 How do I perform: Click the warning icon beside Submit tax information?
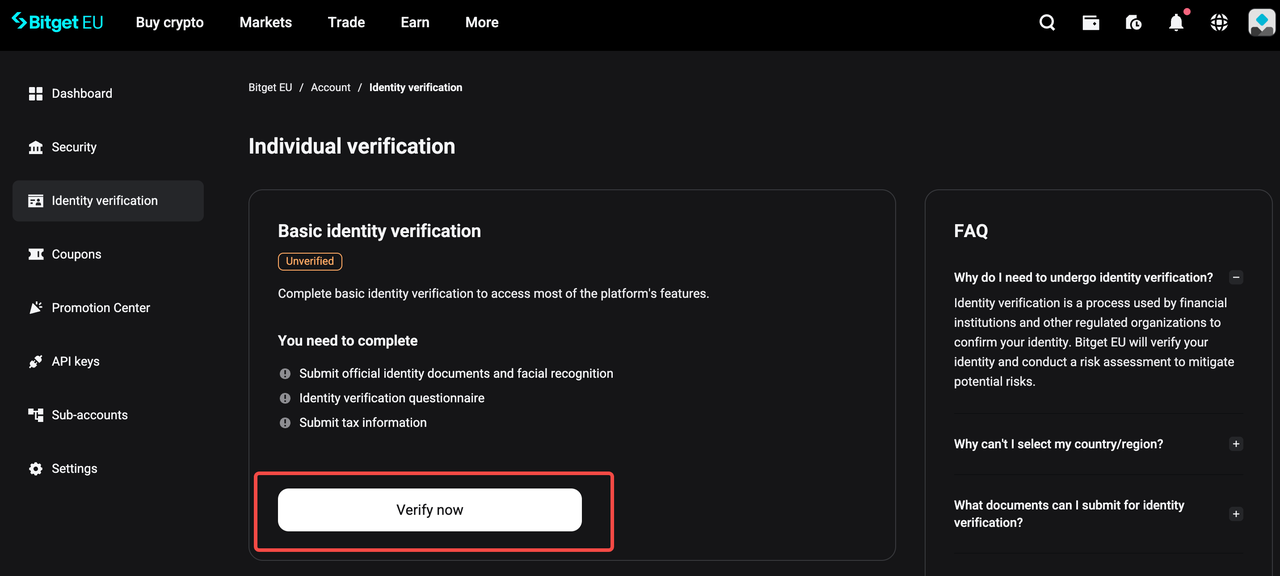pos(285,423)
